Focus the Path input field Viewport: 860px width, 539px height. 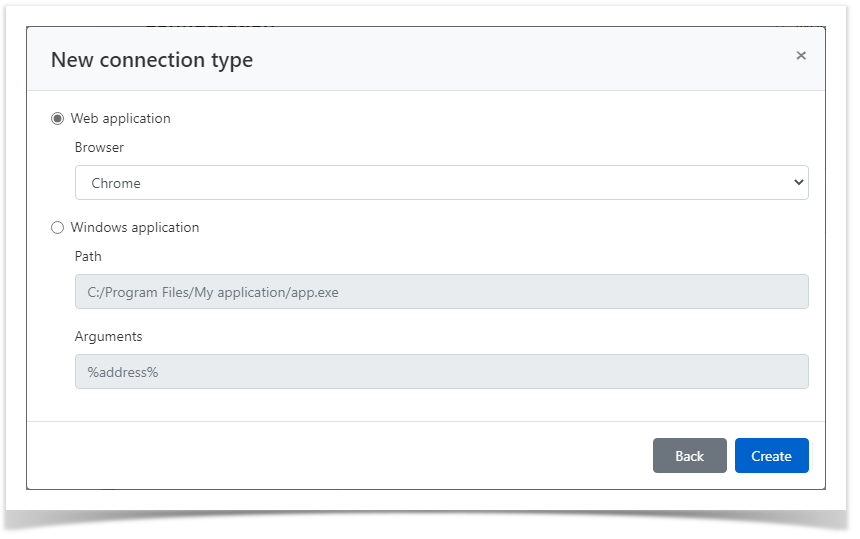(x=441, y=291)
